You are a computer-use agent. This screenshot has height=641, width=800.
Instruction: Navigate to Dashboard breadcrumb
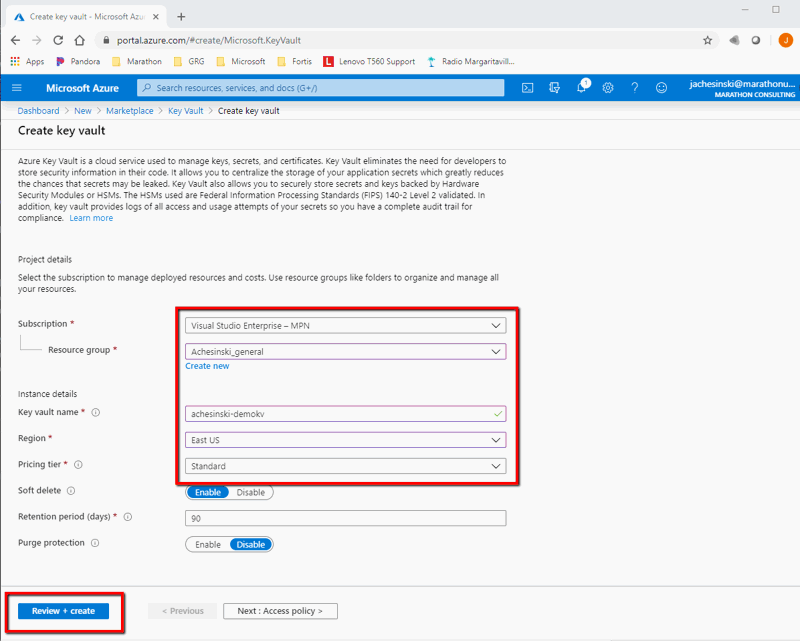coord(38,111)
